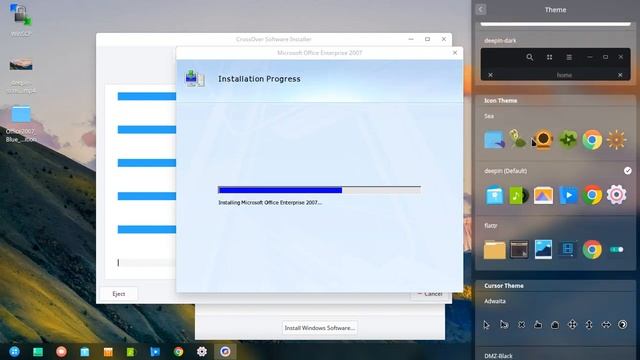Click the Icon Theme section header

[x=500, y=100]
